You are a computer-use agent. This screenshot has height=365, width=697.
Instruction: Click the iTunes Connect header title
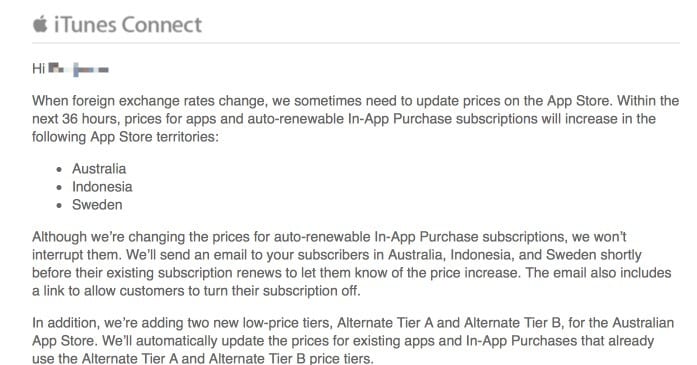pyautogui.click(x=128, y=24)
